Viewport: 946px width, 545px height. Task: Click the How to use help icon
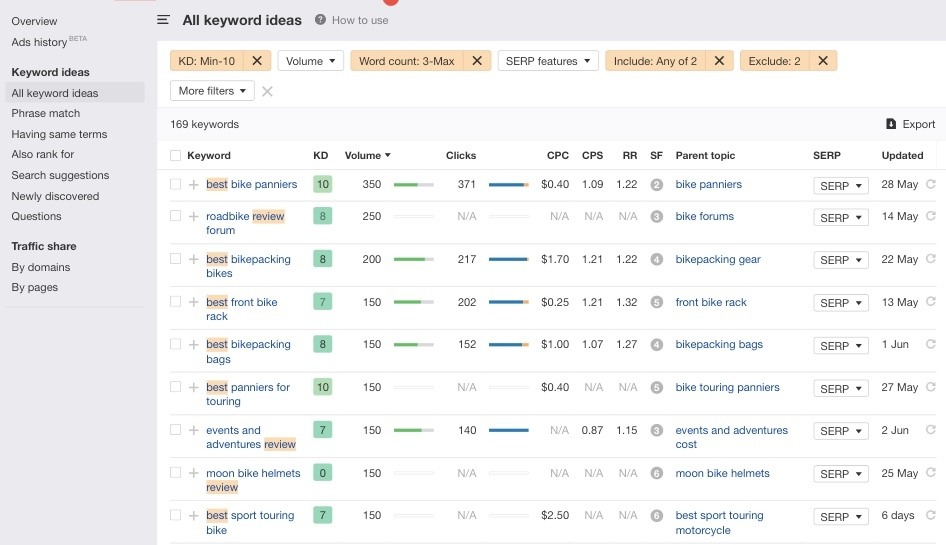click(321, 20)
